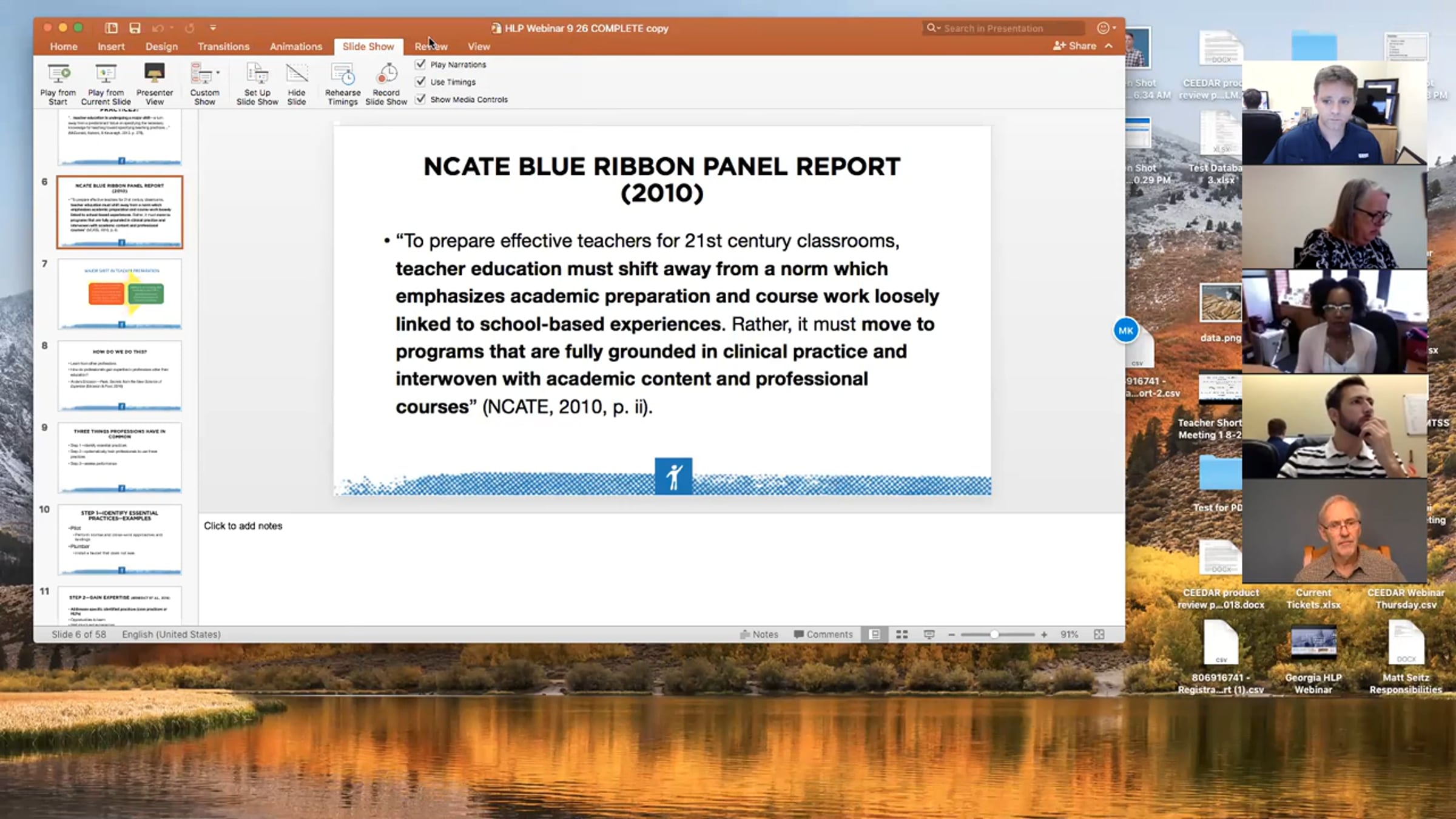
Task: Select slide 6 NCATE thumbnail
Action: (x=120, y=212)
